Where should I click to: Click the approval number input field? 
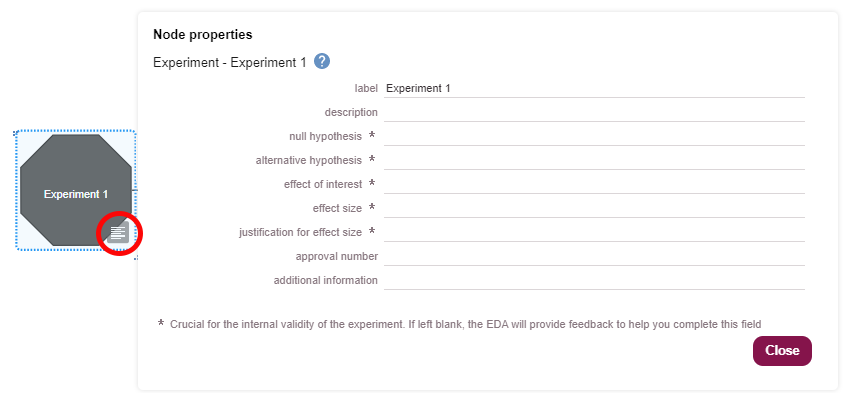tap(594, 257)
